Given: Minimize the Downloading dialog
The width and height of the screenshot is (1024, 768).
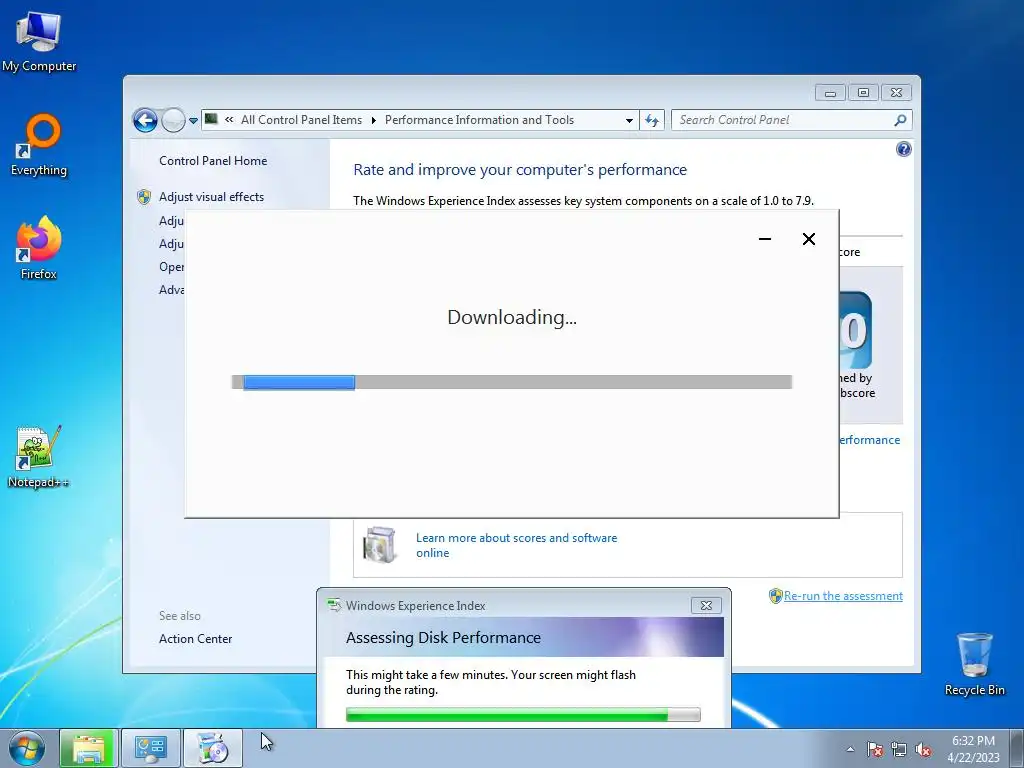Looking at the screenshot, I should (765, 239).
